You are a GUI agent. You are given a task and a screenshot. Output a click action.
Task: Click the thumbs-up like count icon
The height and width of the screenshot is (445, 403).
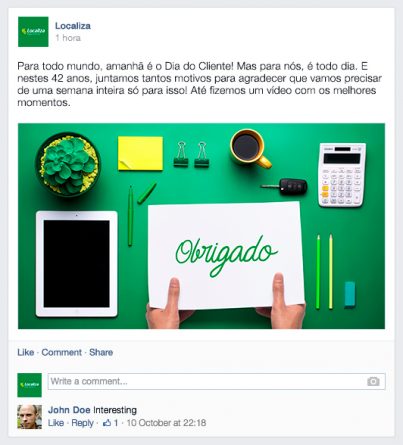pyautogui.click(x=107, y=423)
